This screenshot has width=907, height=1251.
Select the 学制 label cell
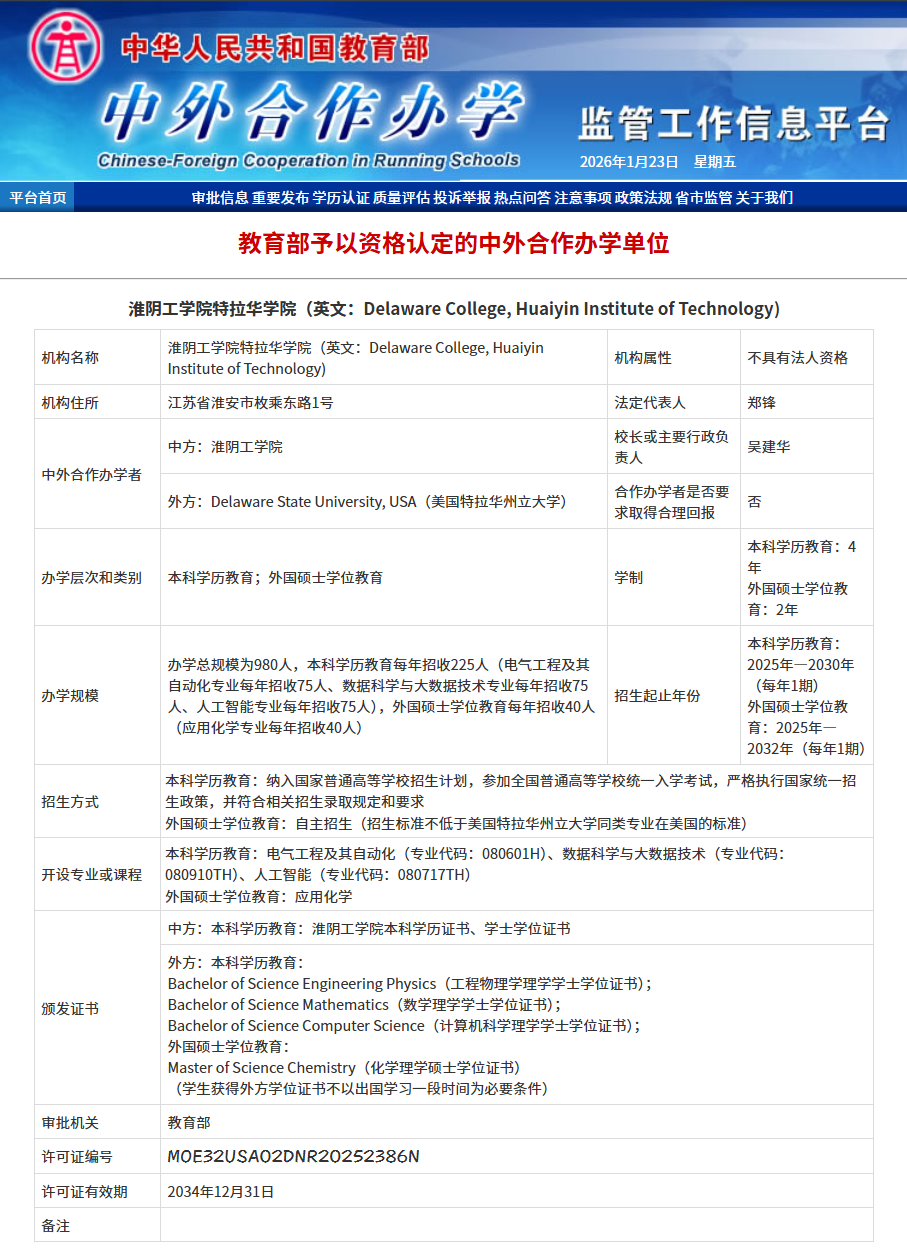coord(674,577)
